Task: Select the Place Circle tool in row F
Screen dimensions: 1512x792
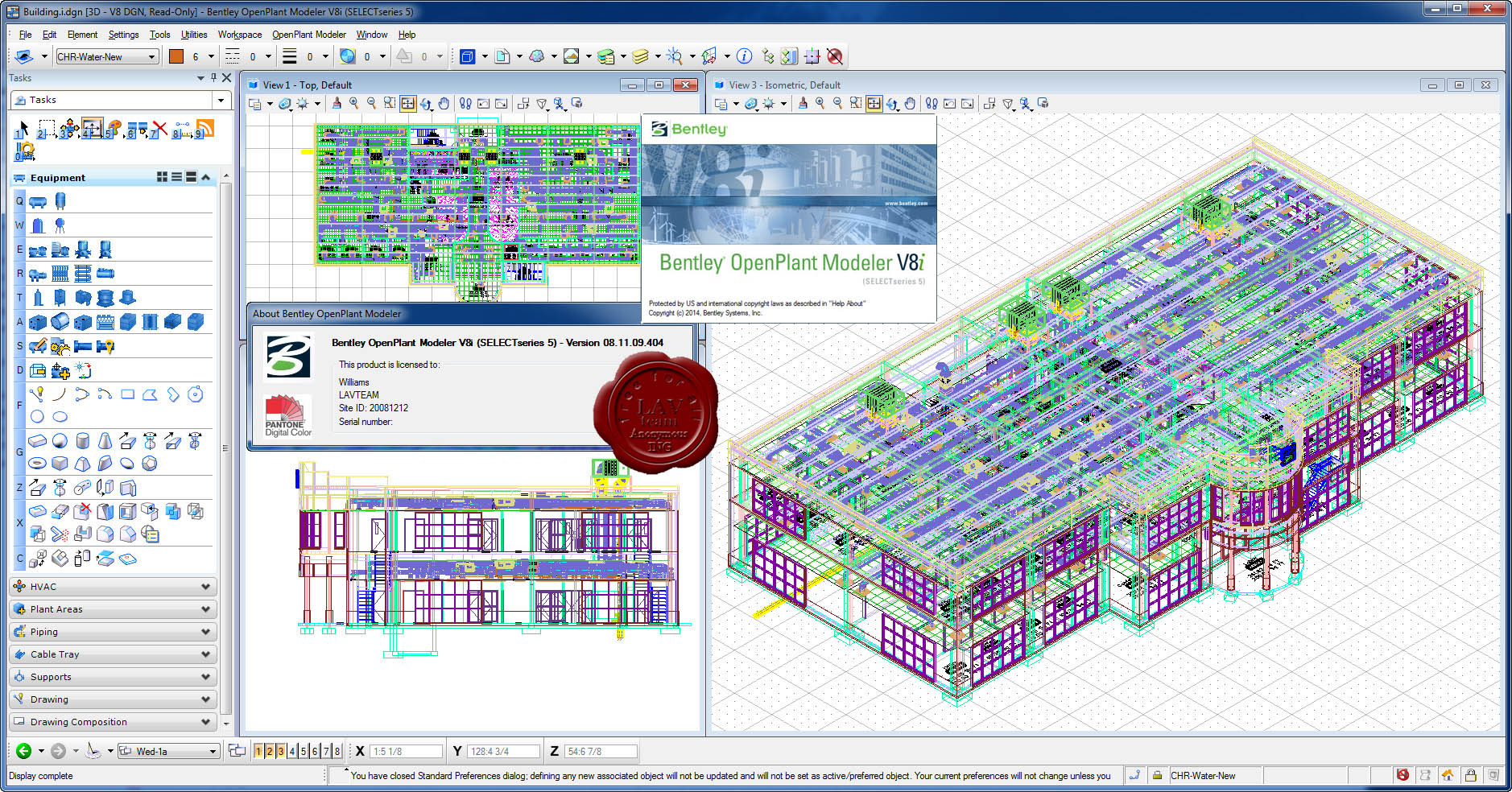Action: click(37, 416)
